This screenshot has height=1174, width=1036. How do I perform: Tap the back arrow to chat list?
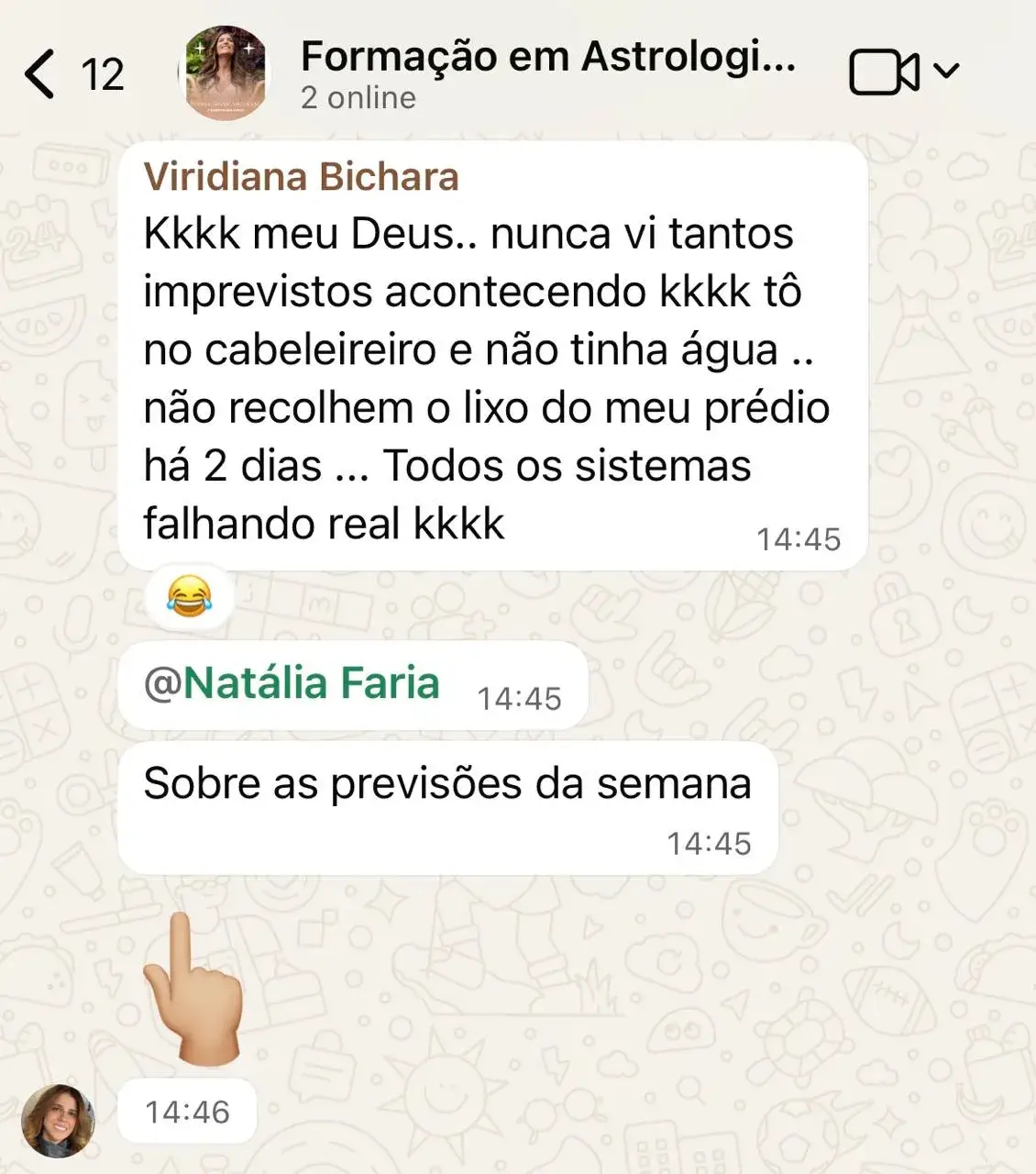[x=39, y=73]
